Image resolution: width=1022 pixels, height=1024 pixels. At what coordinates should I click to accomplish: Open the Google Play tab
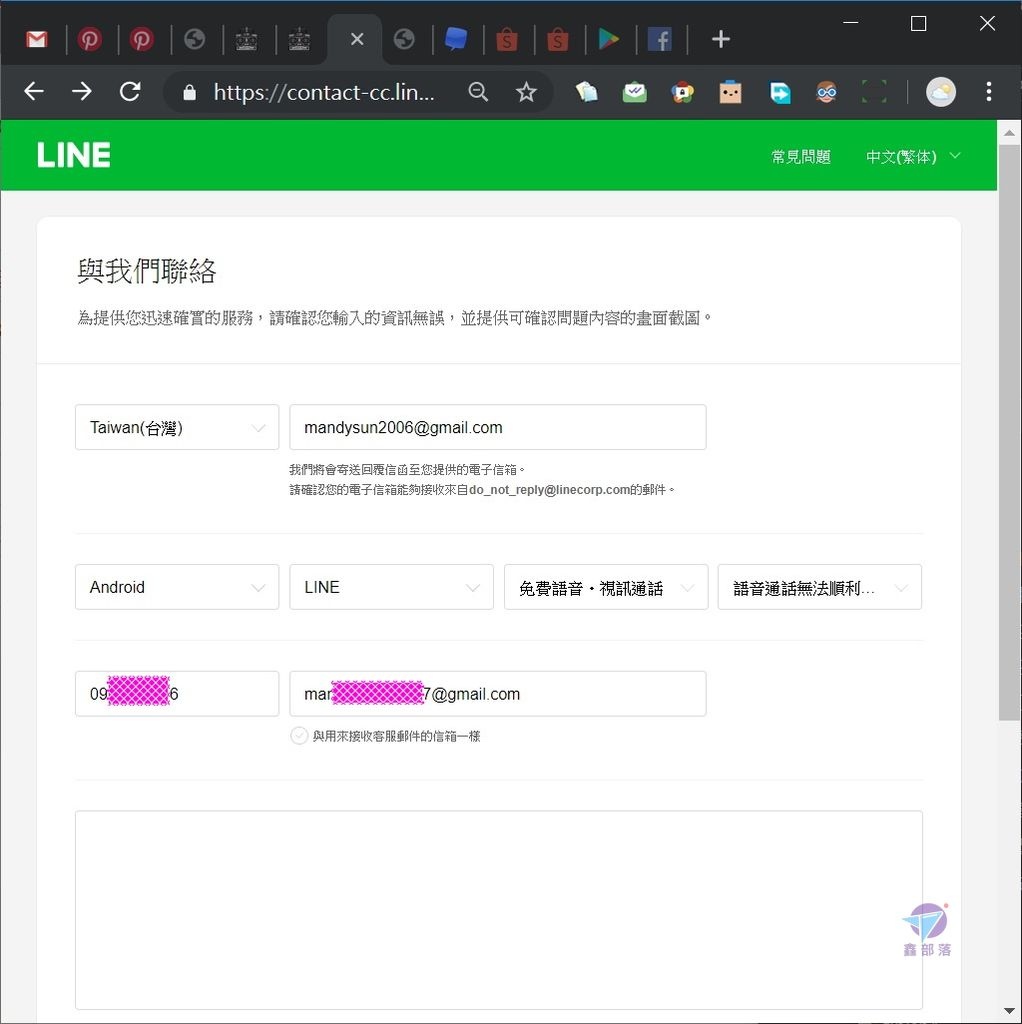pyautogui.click(x=609, y=40)
